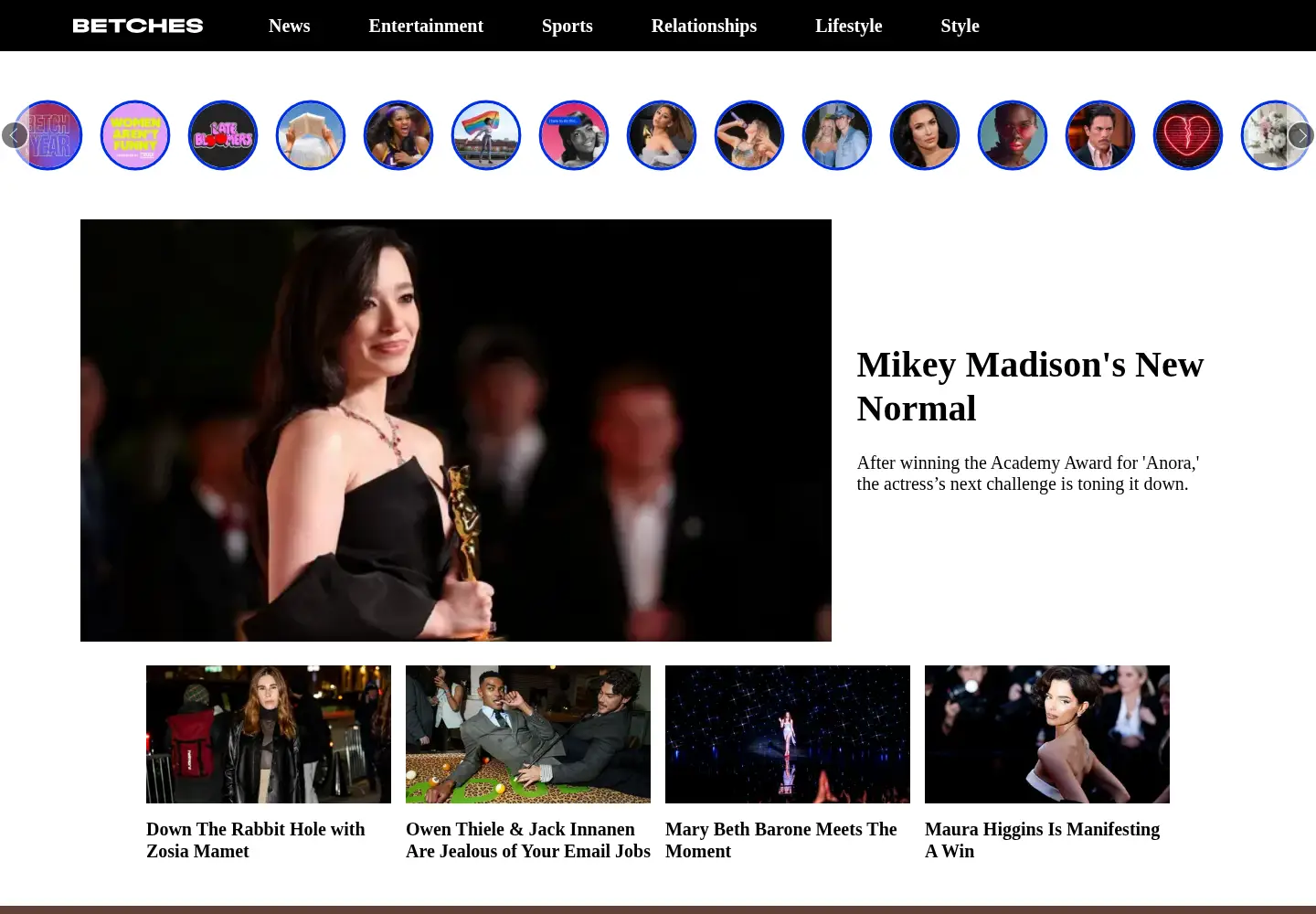Open 'Mary Beth Barone Meets The Moment' title
The height and width of the screenshot is (914, 1316).
pyautogui.click(x=781, y=840)
